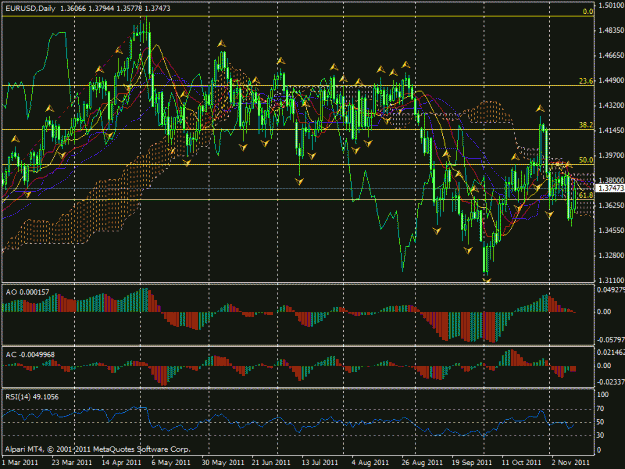Viewport: 625px width, 469px height.
Task: Click the current price tag 1.37473
Action: point(610,188)
